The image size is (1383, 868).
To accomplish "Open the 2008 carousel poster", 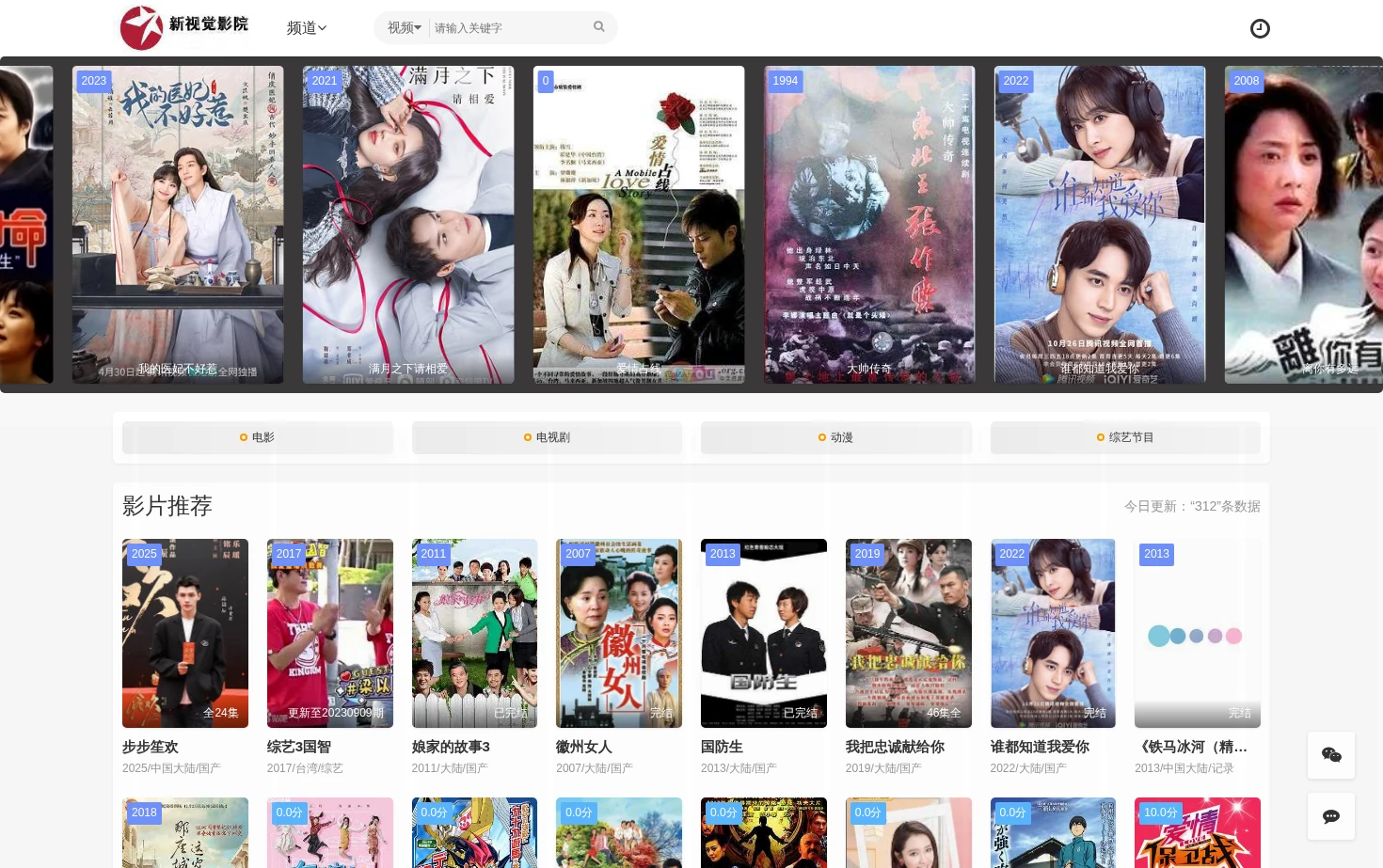I will [x=1304, y=225].
